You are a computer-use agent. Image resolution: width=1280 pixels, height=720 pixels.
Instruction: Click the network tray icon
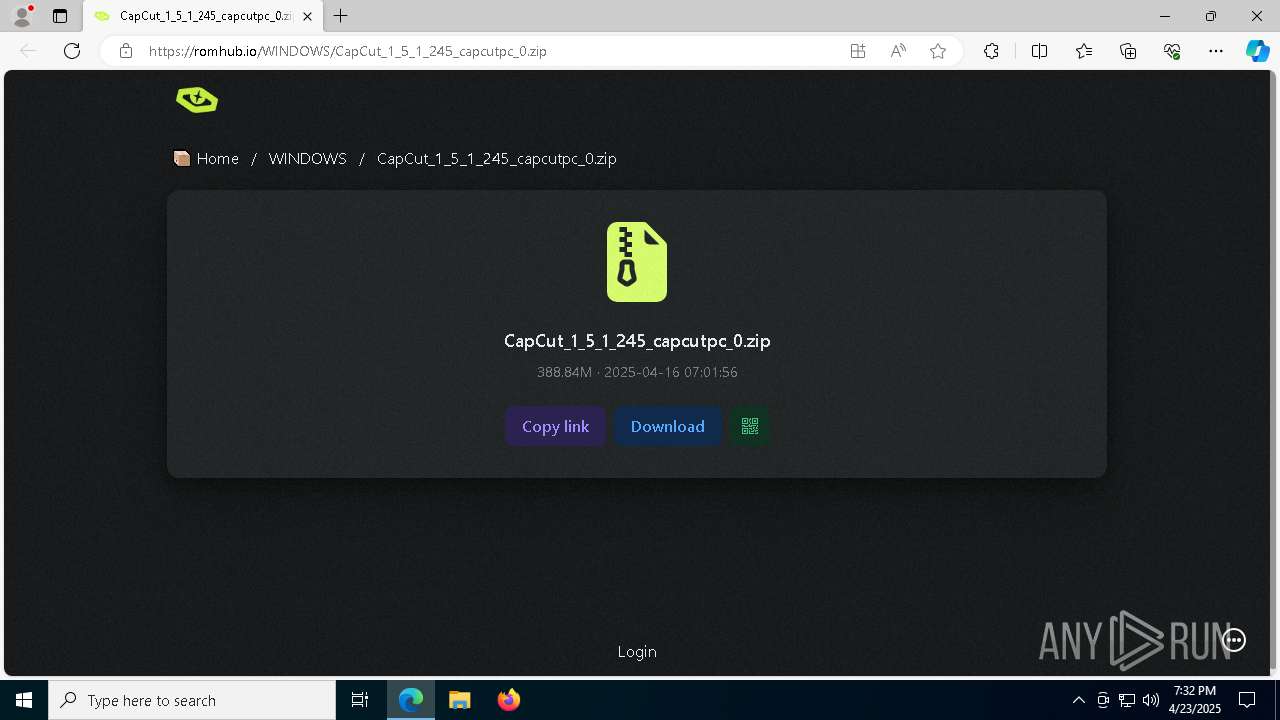click(x=1127, y=700)
